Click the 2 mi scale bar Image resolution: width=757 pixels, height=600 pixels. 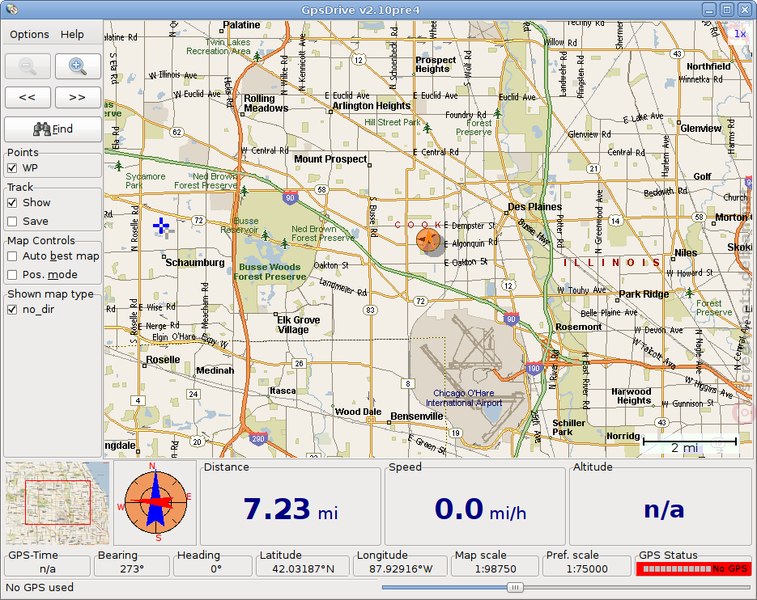point(689,445)
